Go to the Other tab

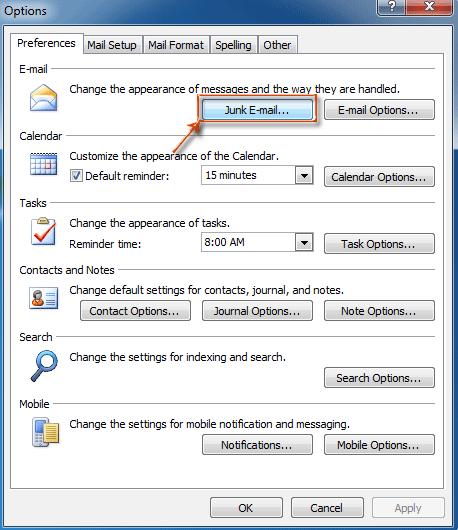pos(277,45)
